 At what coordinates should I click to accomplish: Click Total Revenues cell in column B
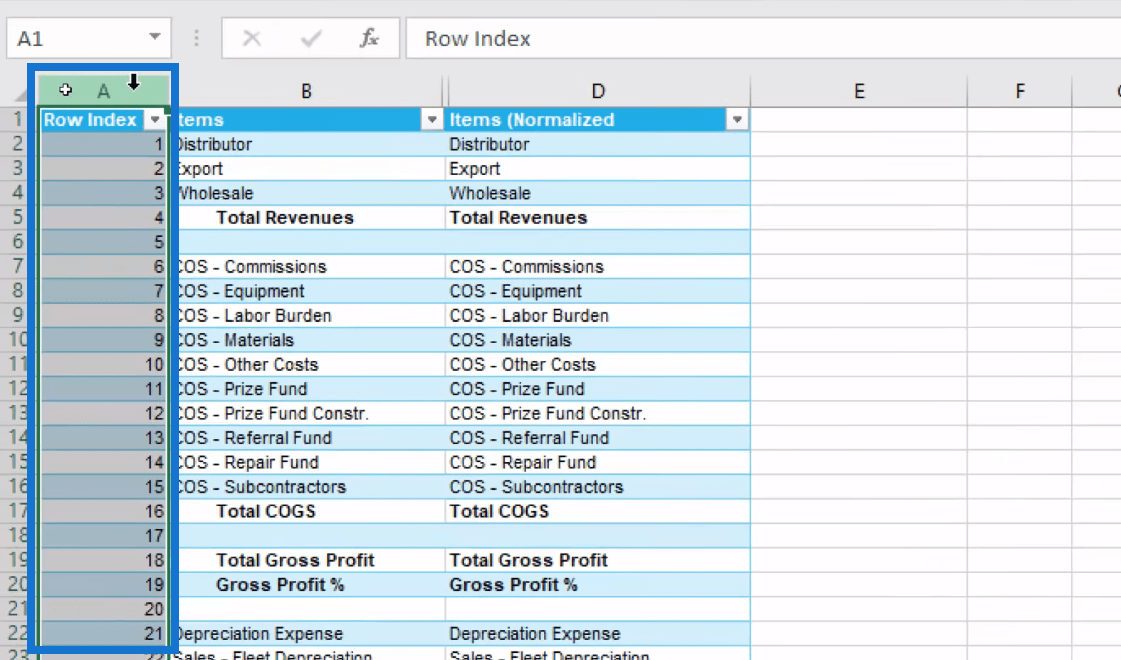(x=307, y=217)
